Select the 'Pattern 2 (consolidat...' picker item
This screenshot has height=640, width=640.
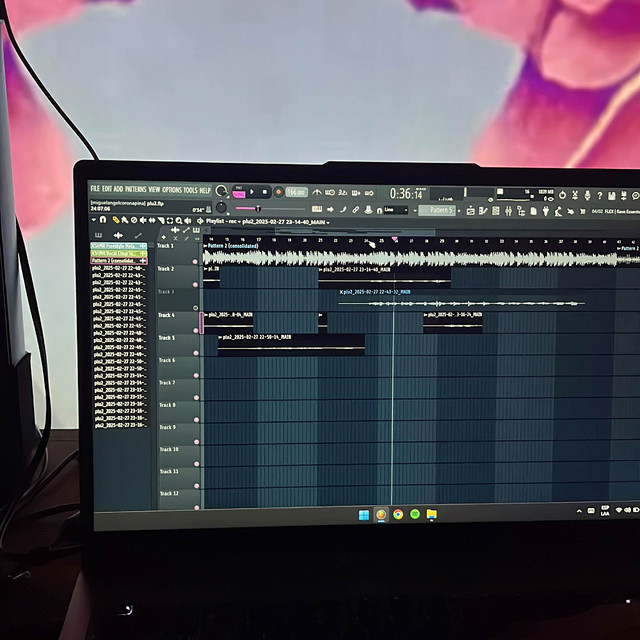[119, 260]
